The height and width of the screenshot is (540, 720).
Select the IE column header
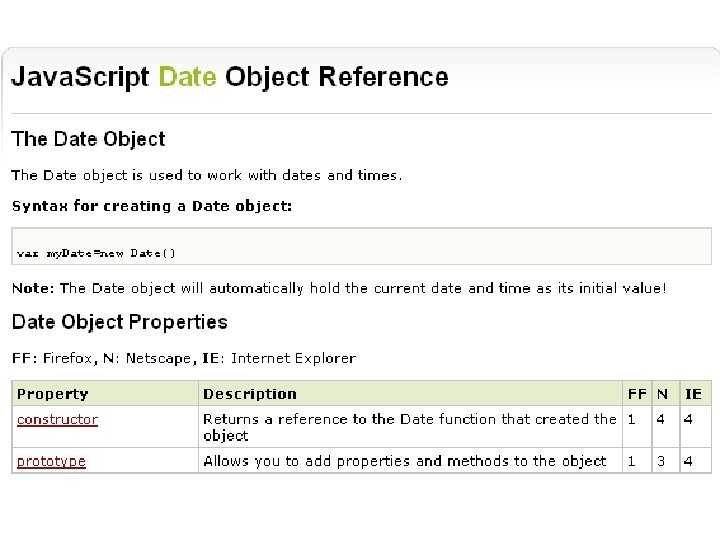(693, 394)
